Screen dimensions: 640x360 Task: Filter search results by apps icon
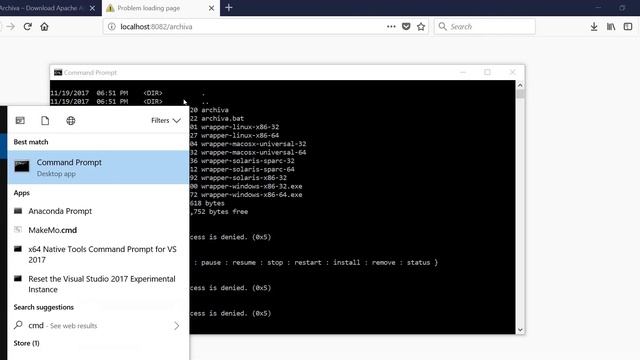(x=20, y=120)
